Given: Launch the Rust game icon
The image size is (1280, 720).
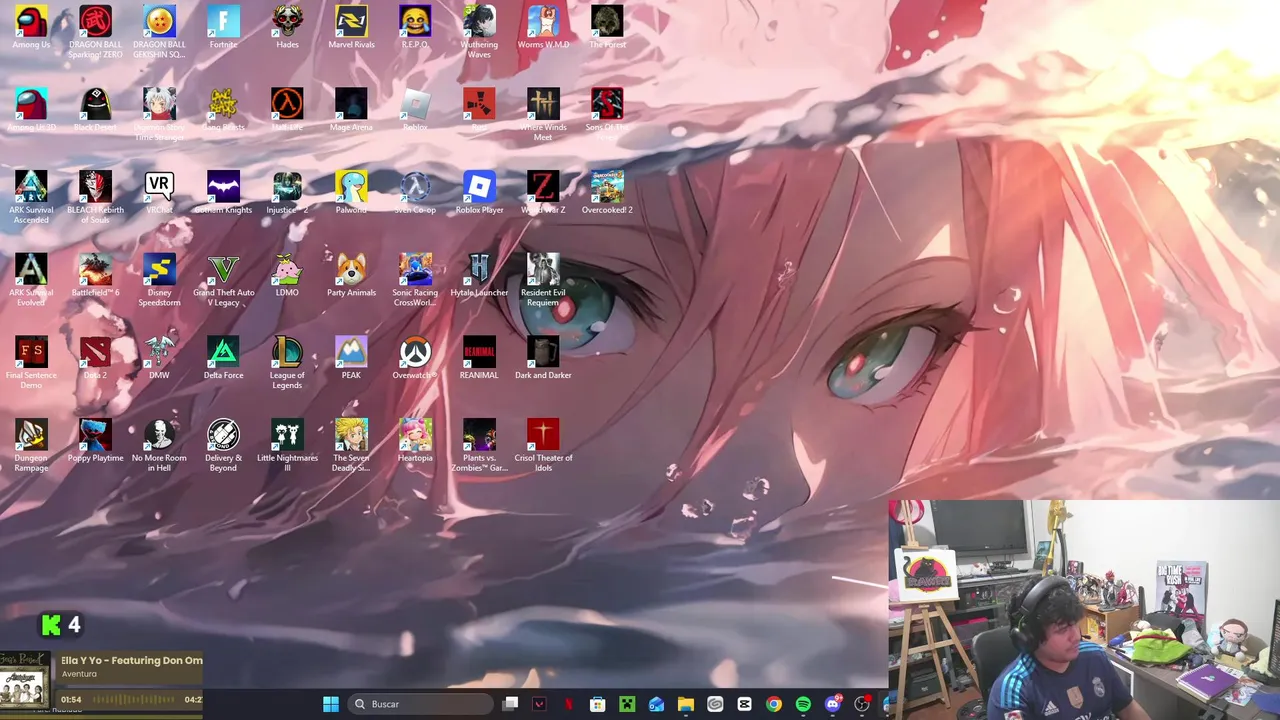Looking at the screenshot, I should [x=479, y=110].
